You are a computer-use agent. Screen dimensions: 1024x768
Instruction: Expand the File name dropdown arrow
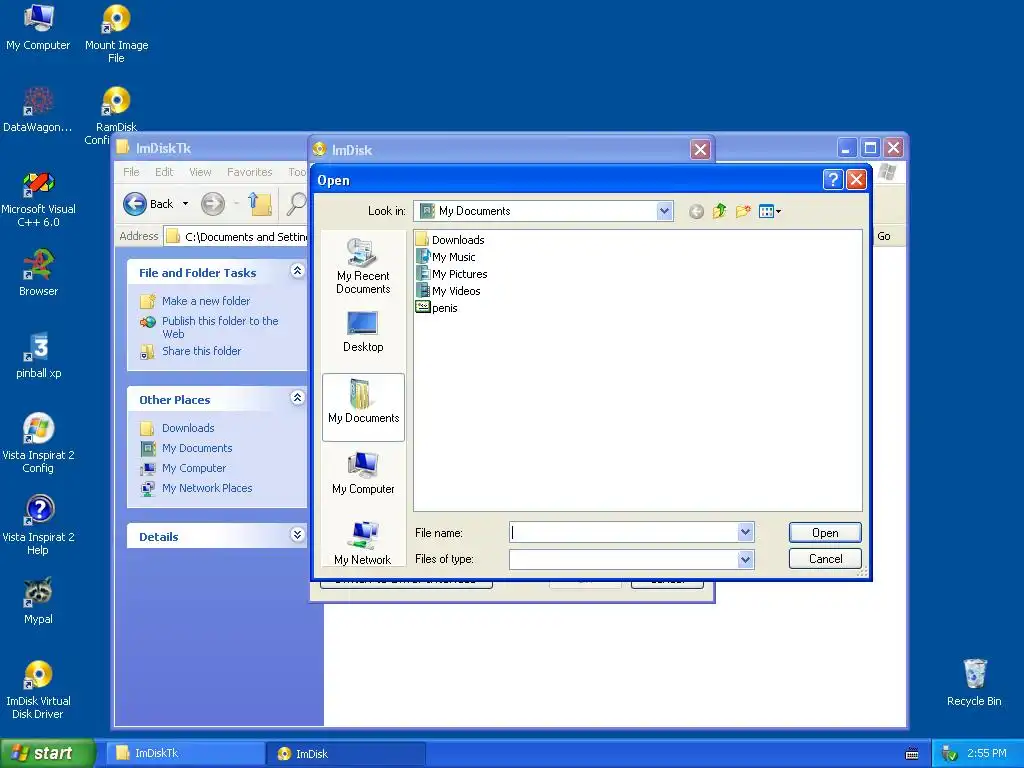pyautogui.click(x=745, y=532)
